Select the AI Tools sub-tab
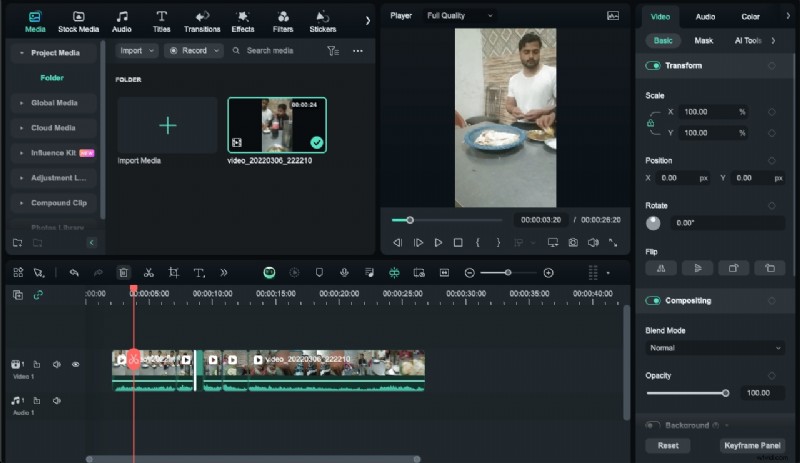 coord(747,40)
